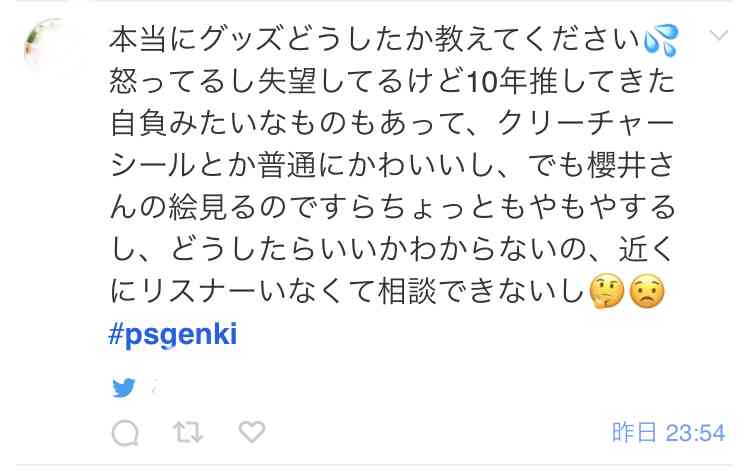Open the tweet author's profile avatar
Screen dimensions: 750x473
pyautogui.click(x=50, y=45)
